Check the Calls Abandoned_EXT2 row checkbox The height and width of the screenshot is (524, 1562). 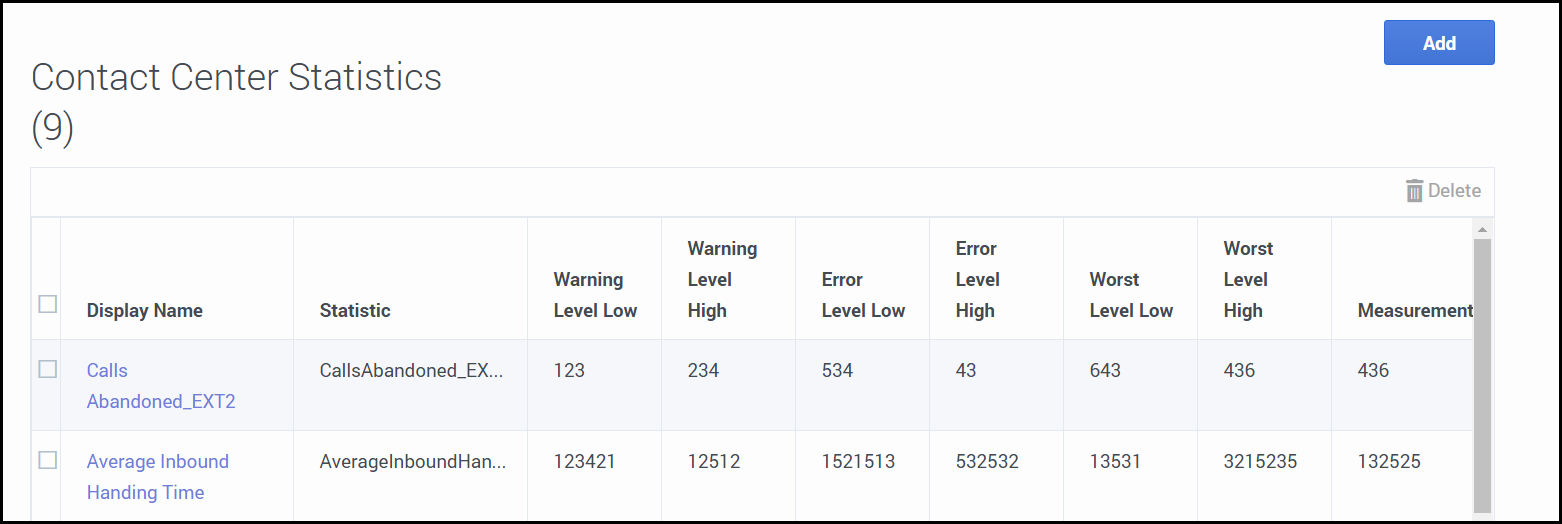[47, 369]
